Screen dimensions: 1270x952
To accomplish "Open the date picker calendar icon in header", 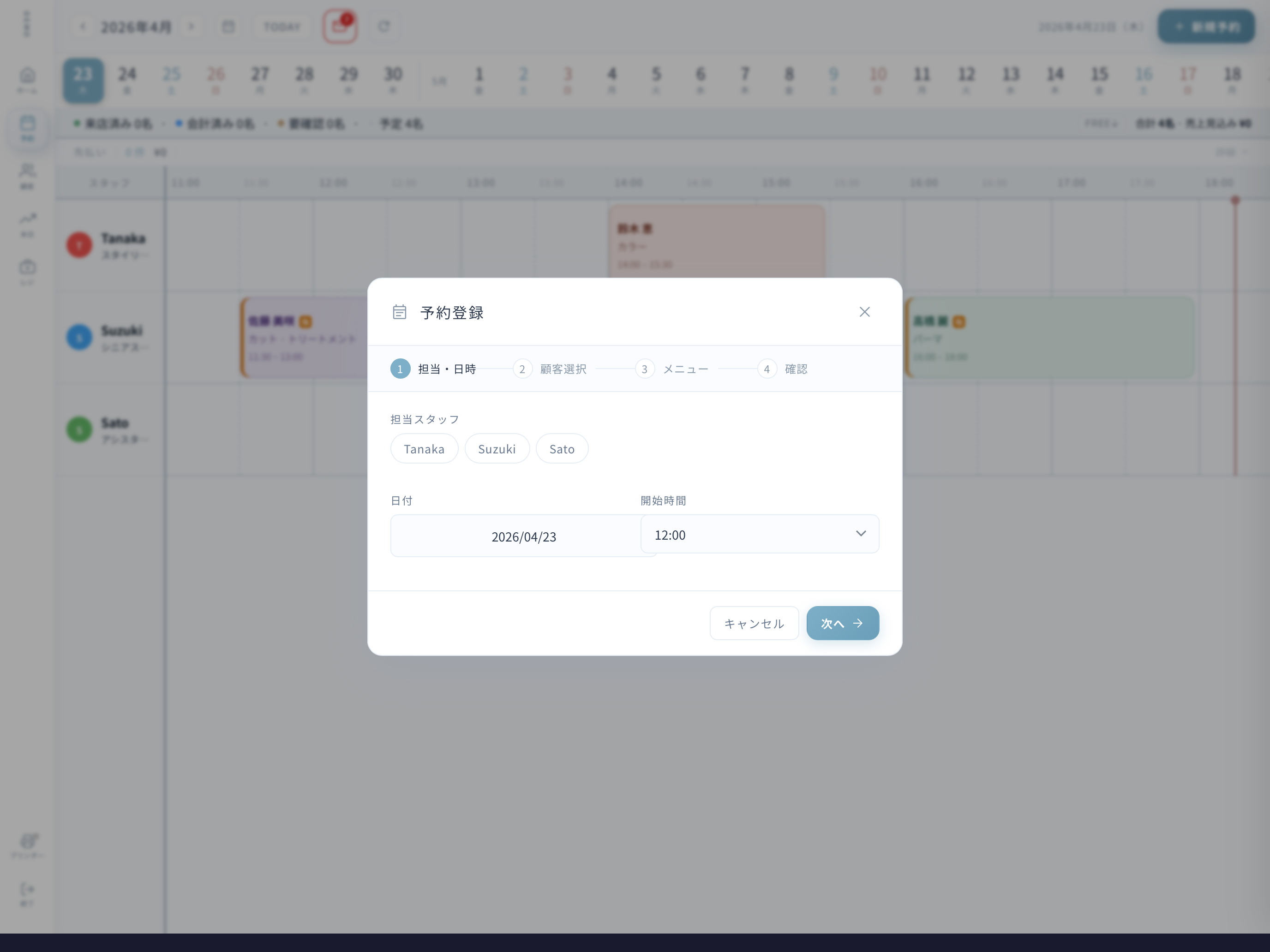I will pyautogui.click(x=228, y=26).
